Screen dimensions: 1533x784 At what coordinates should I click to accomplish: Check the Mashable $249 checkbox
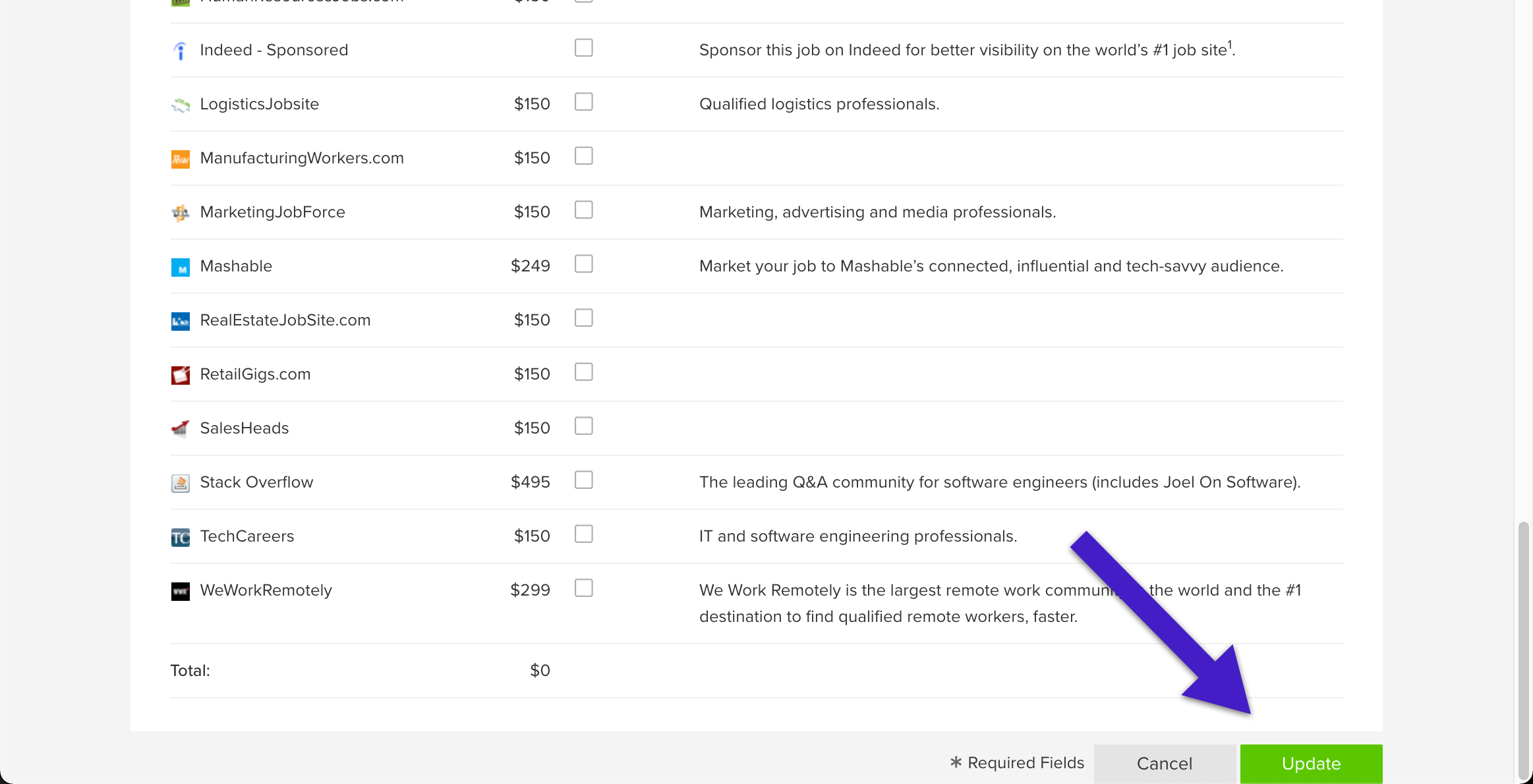click(x=583, y=264)
